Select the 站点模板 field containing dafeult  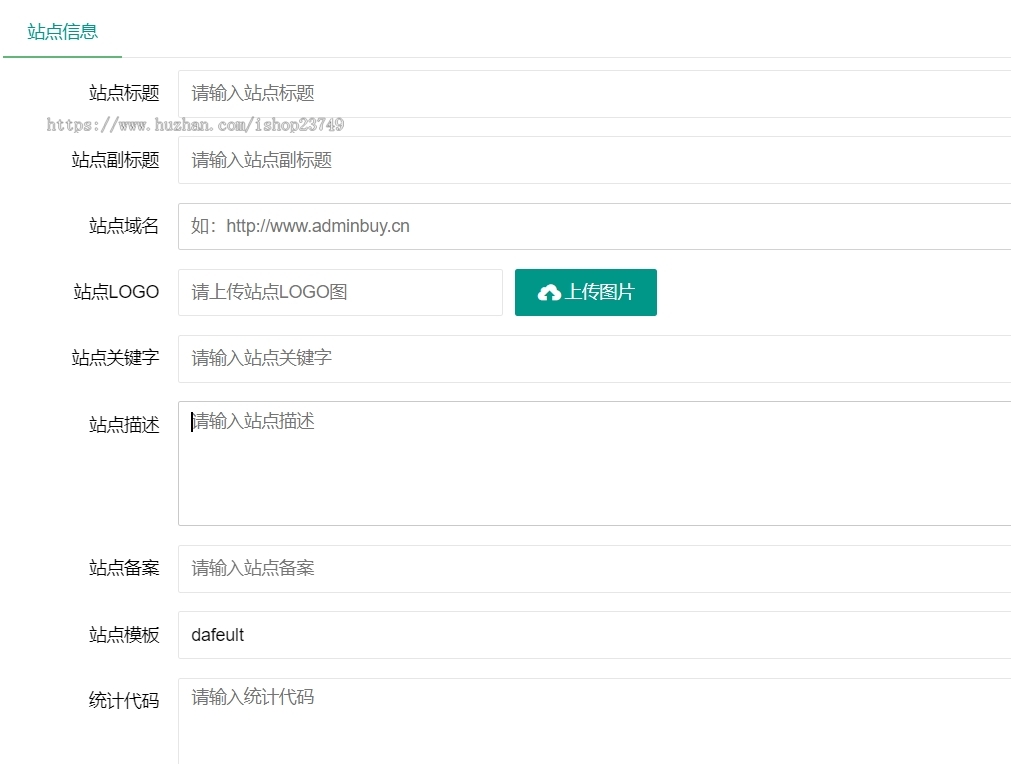(x=594, y=635)
